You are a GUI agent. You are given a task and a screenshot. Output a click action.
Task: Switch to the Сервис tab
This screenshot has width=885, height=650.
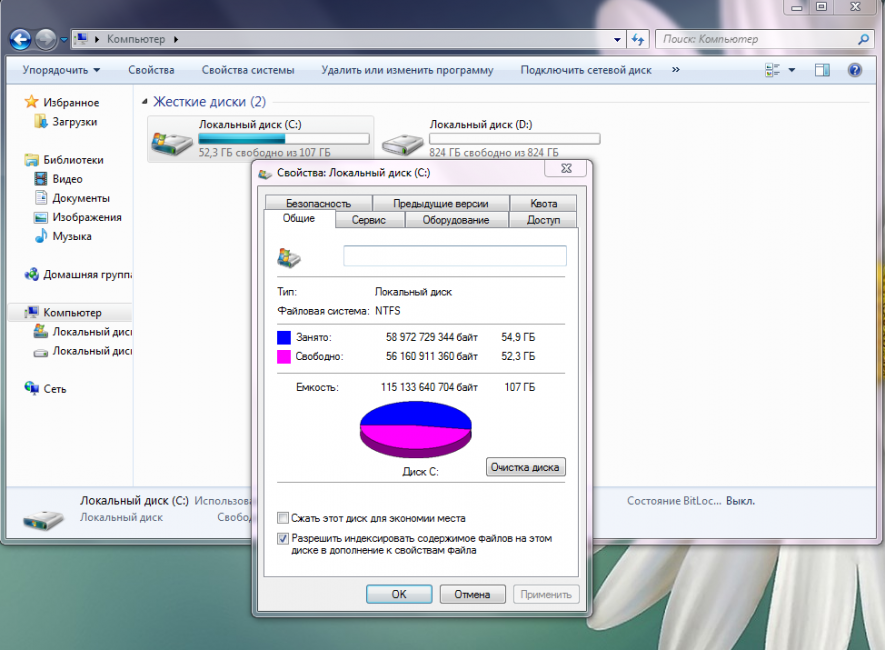pos(369,220)
